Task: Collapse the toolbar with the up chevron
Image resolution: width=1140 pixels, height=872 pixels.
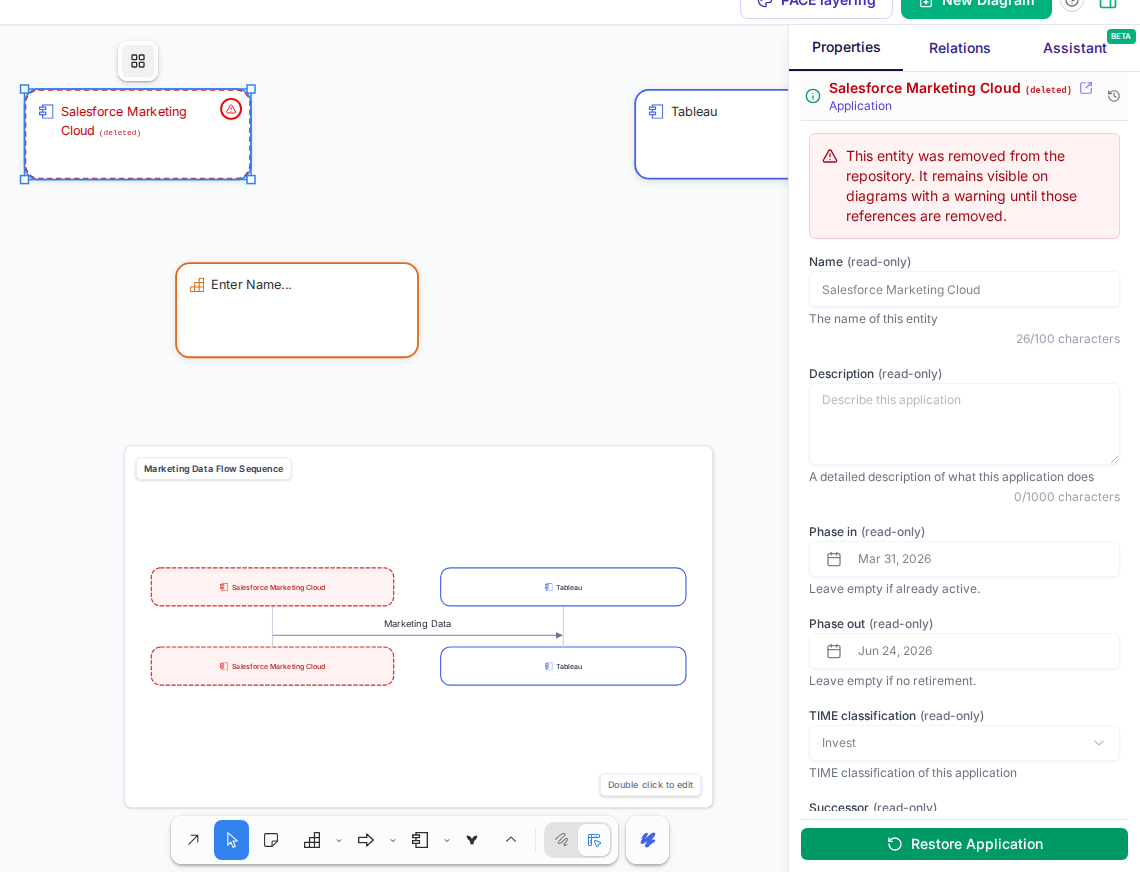Action: click(511, 840)
